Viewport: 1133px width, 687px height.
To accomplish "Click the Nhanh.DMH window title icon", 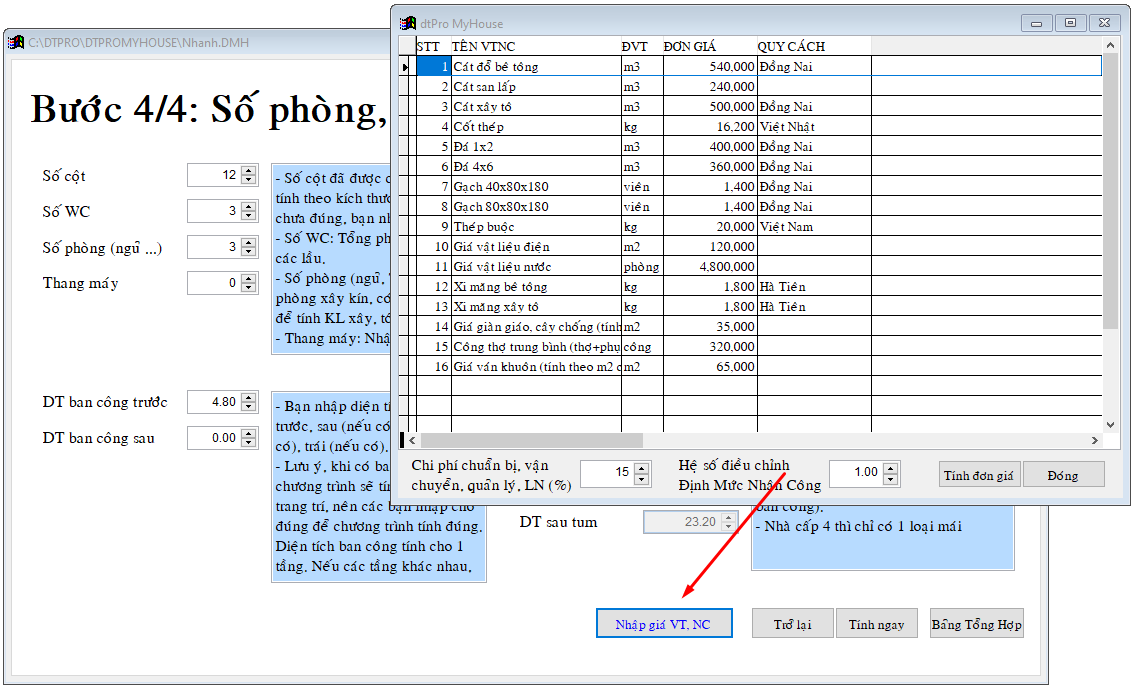I will coord(16,43).
